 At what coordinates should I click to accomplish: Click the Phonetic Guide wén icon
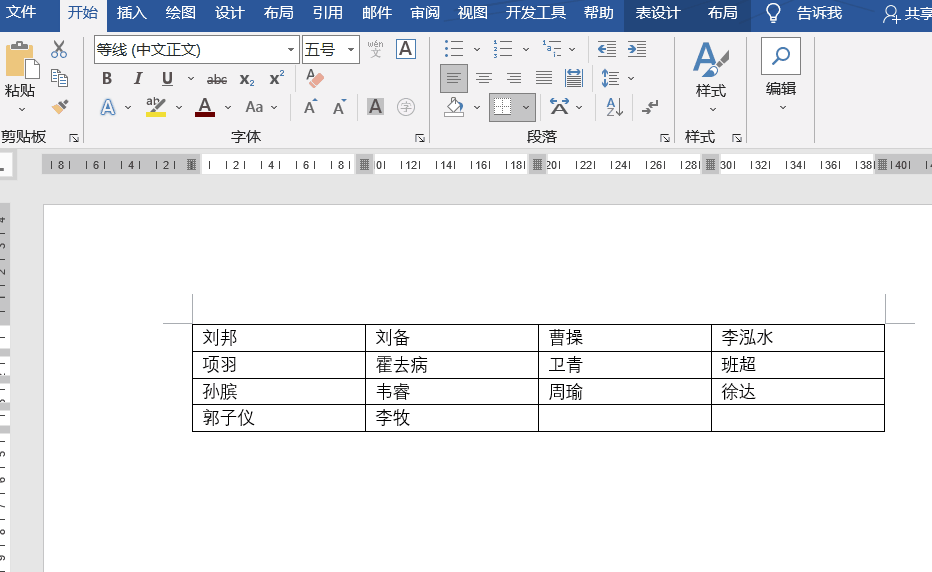point(376,49)
